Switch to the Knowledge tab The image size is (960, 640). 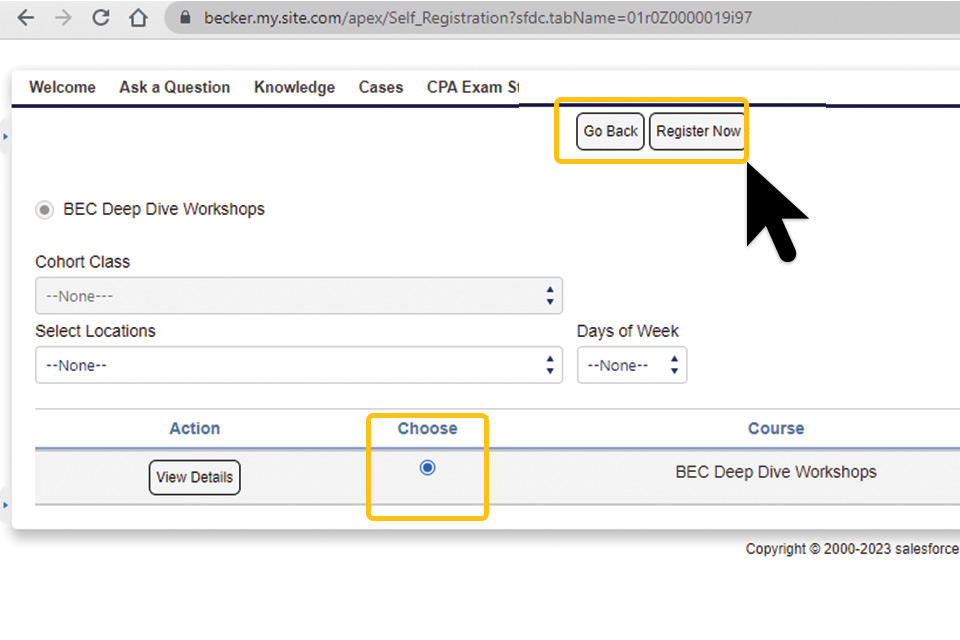294,87
